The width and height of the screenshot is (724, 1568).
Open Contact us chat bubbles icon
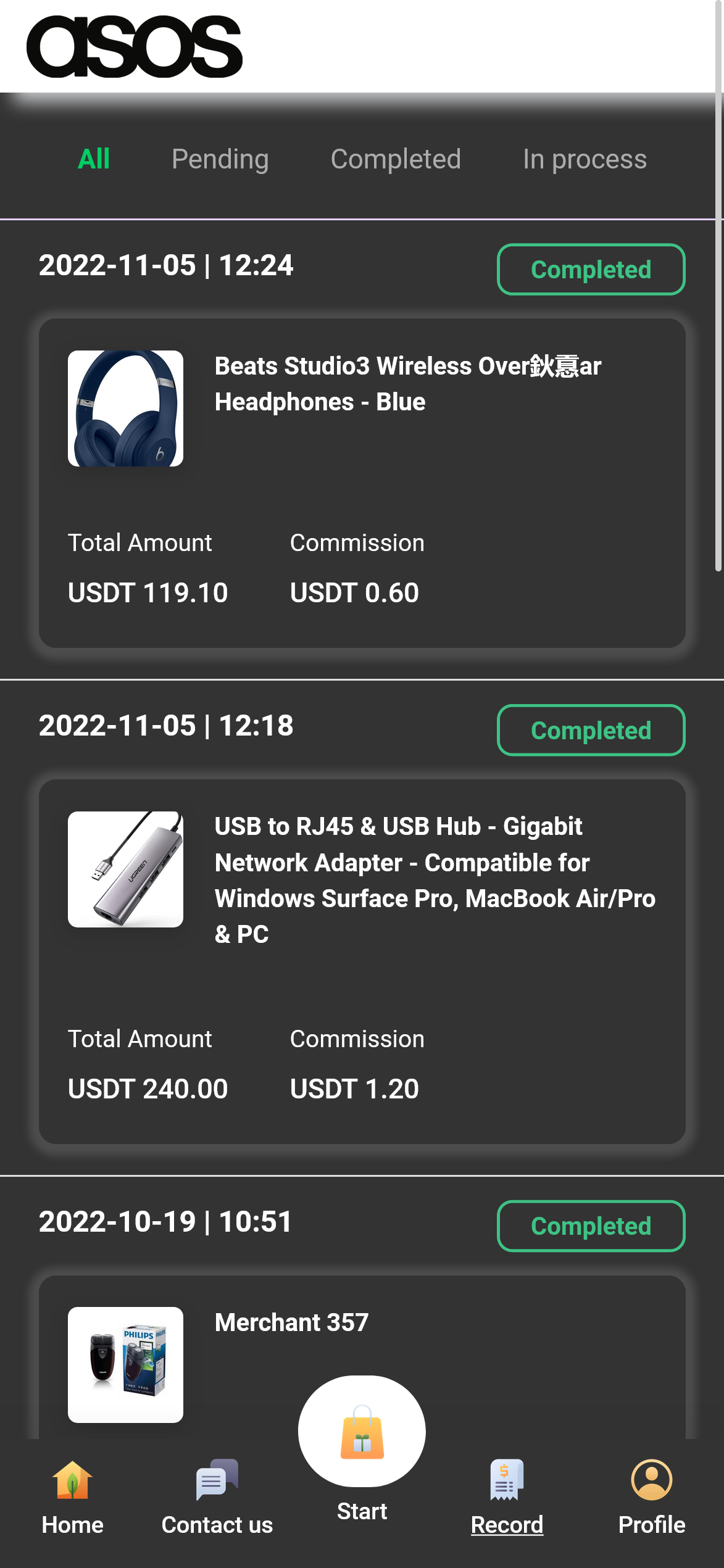point(217,1479)
